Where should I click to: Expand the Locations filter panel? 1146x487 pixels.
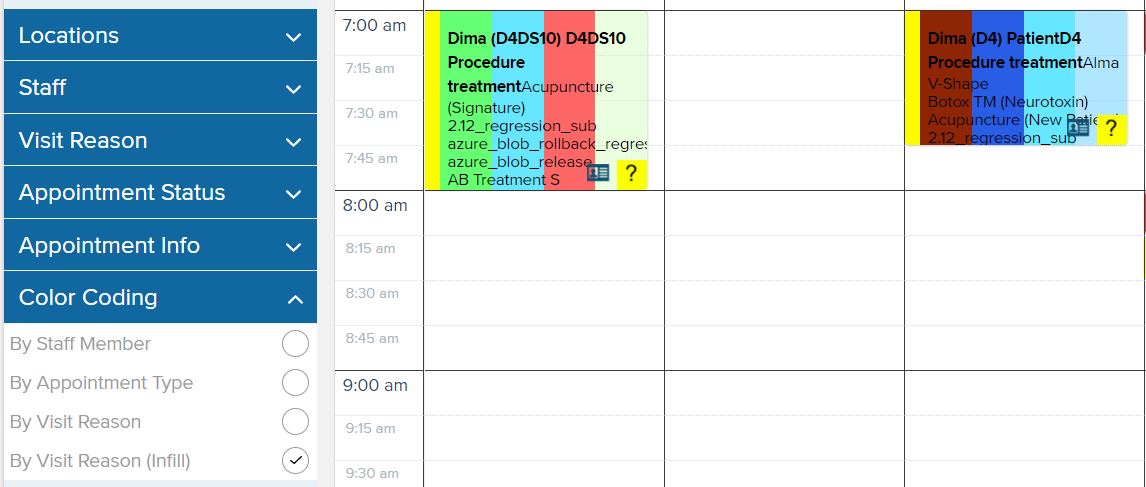(161, 35)
